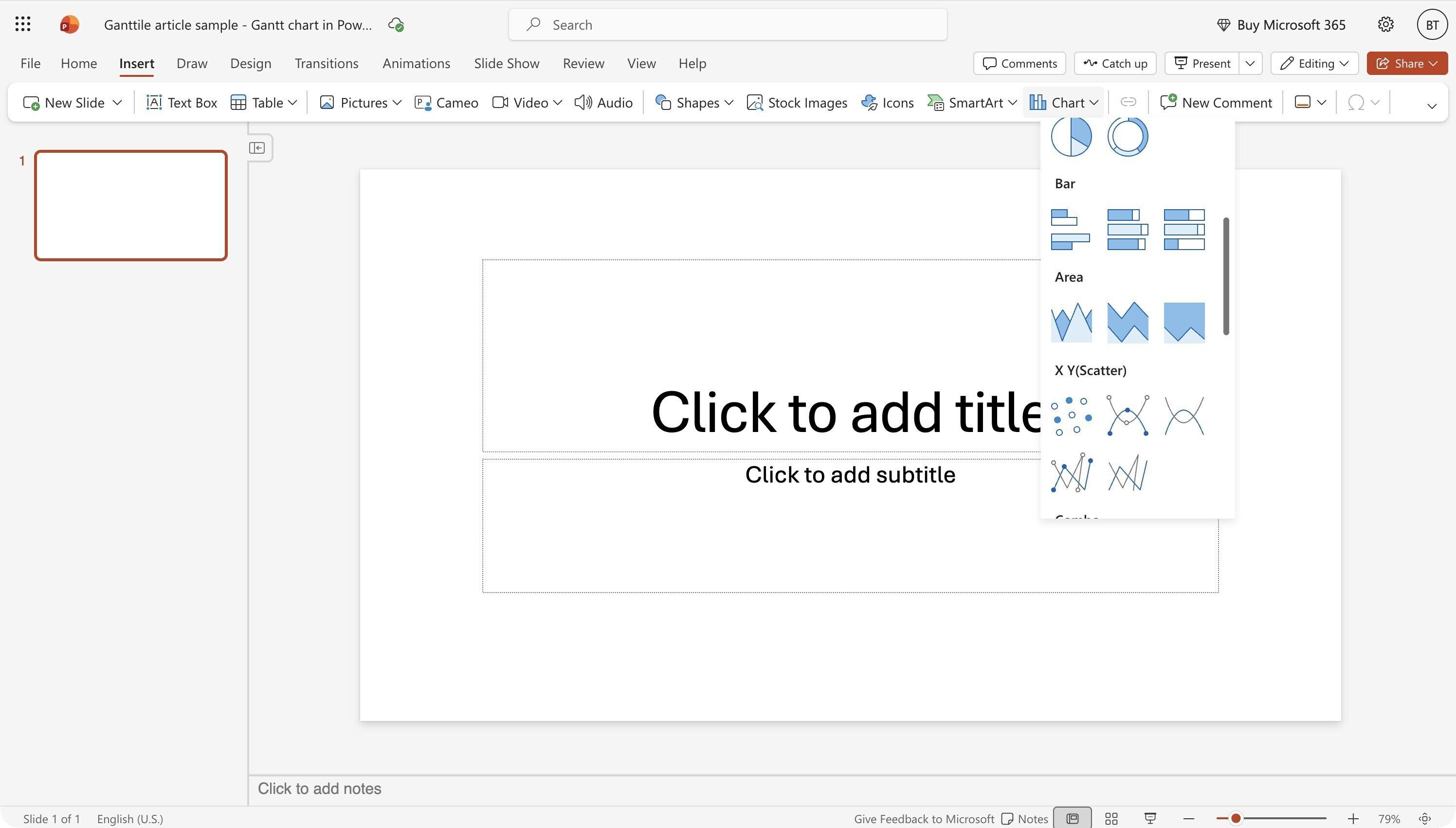Click the PowerPoint logo icon
Viewport: 1456px width, 828px height.
tap(70, 24)
